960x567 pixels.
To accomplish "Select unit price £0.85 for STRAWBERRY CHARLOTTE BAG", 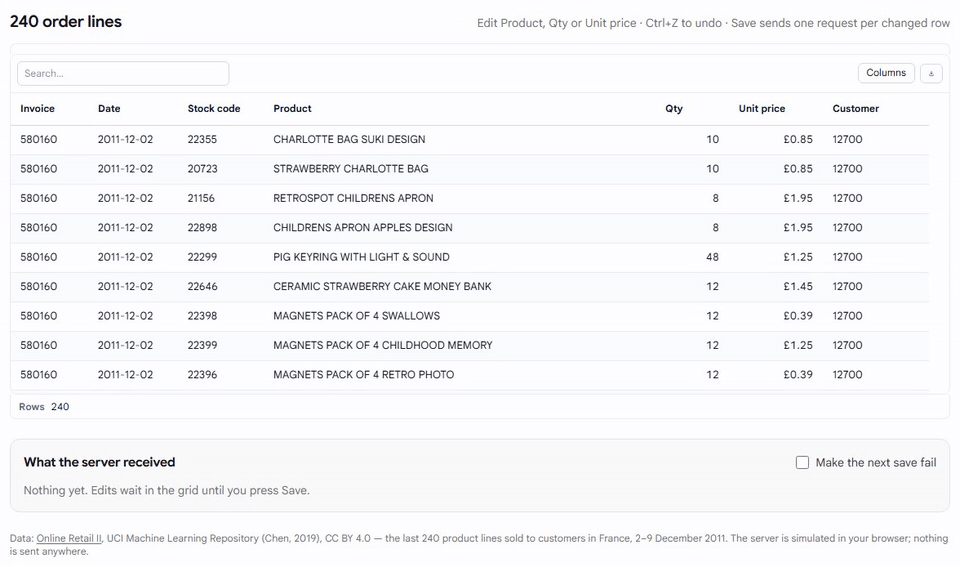I will (x=798, y=169).
